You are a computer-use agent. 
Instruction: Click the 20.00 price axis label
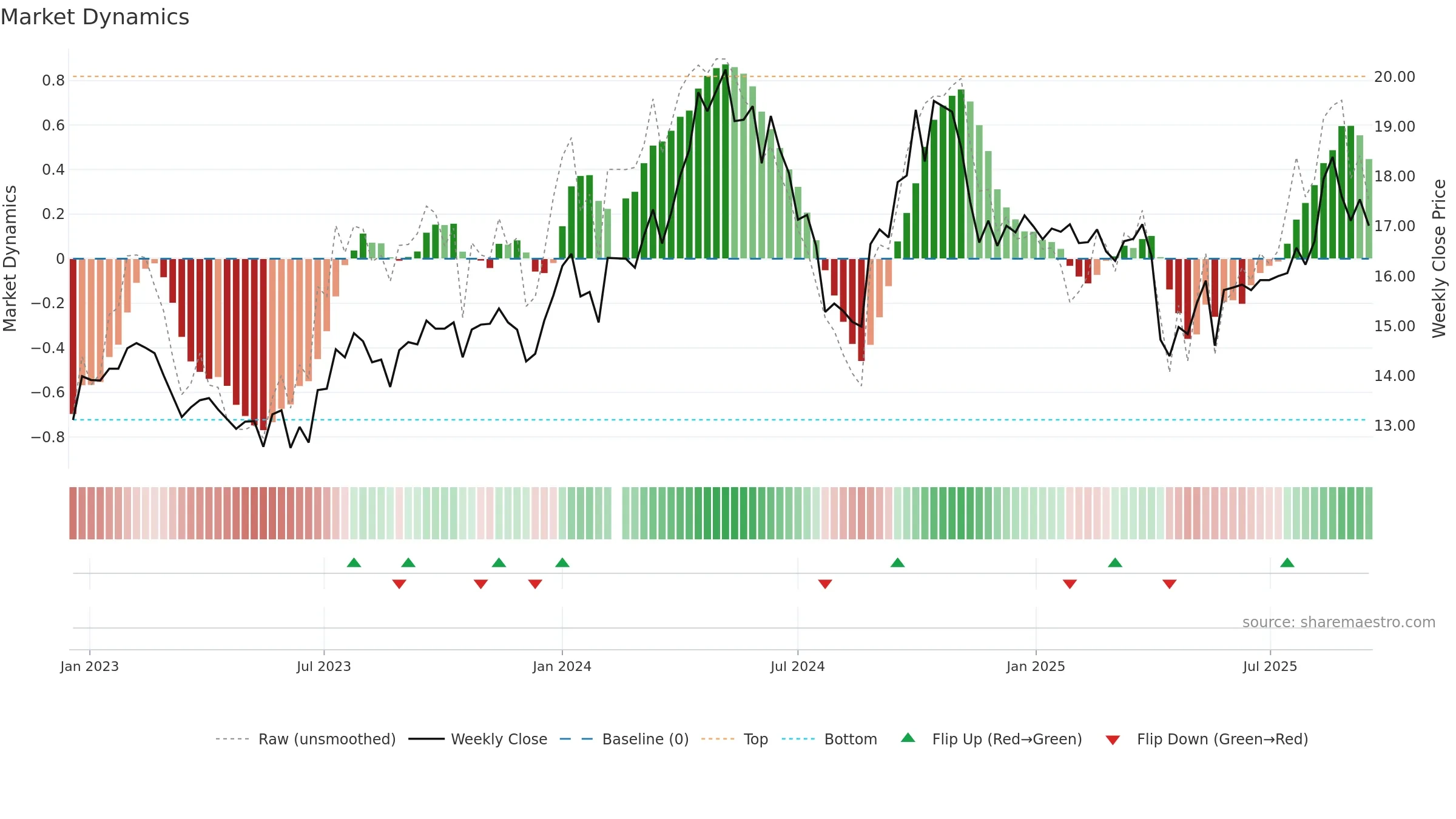click(x=1395, y=77)
